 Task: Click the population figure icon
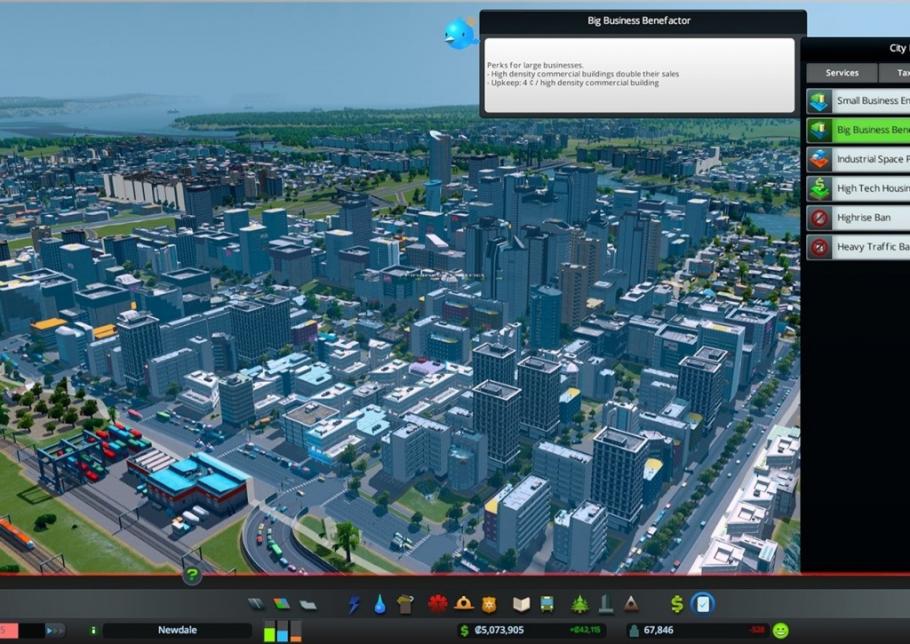point(634,631)
